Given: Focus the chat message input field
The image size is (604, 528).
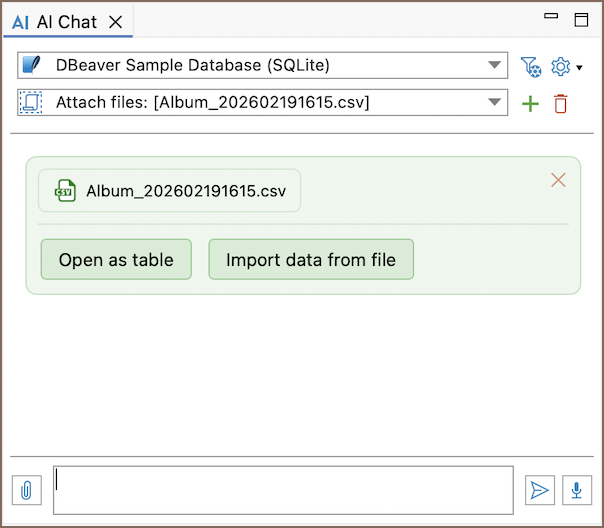Looking at the screenshot, I should point(283,490).
